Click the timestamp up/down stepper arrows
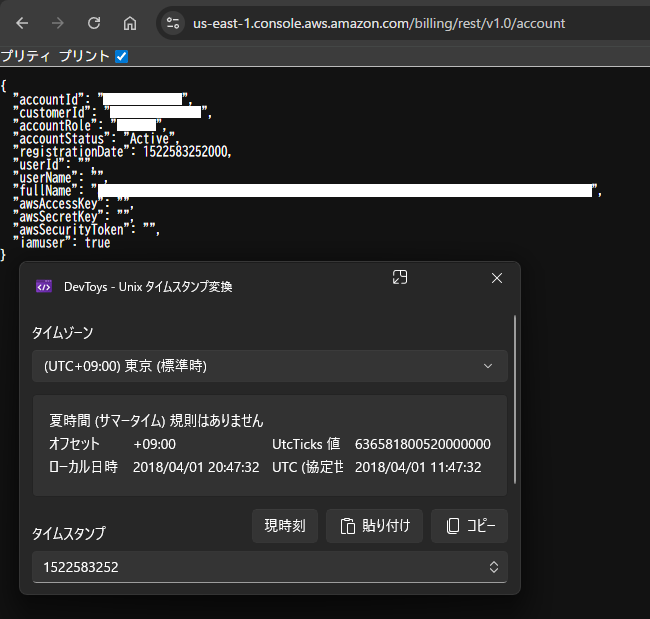The height and width of the screenshot is (619, 650). 494,567
